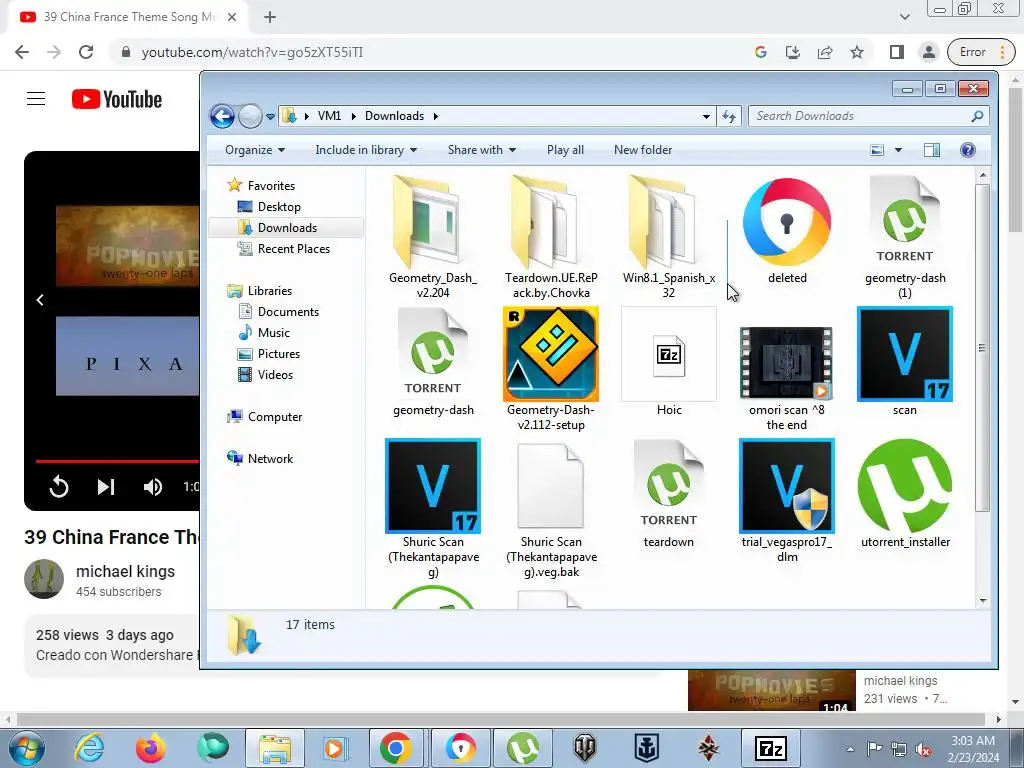Select the Win8.1_Spanish_x32 folder
This screenshot has width=1024, height=768.
669,222
